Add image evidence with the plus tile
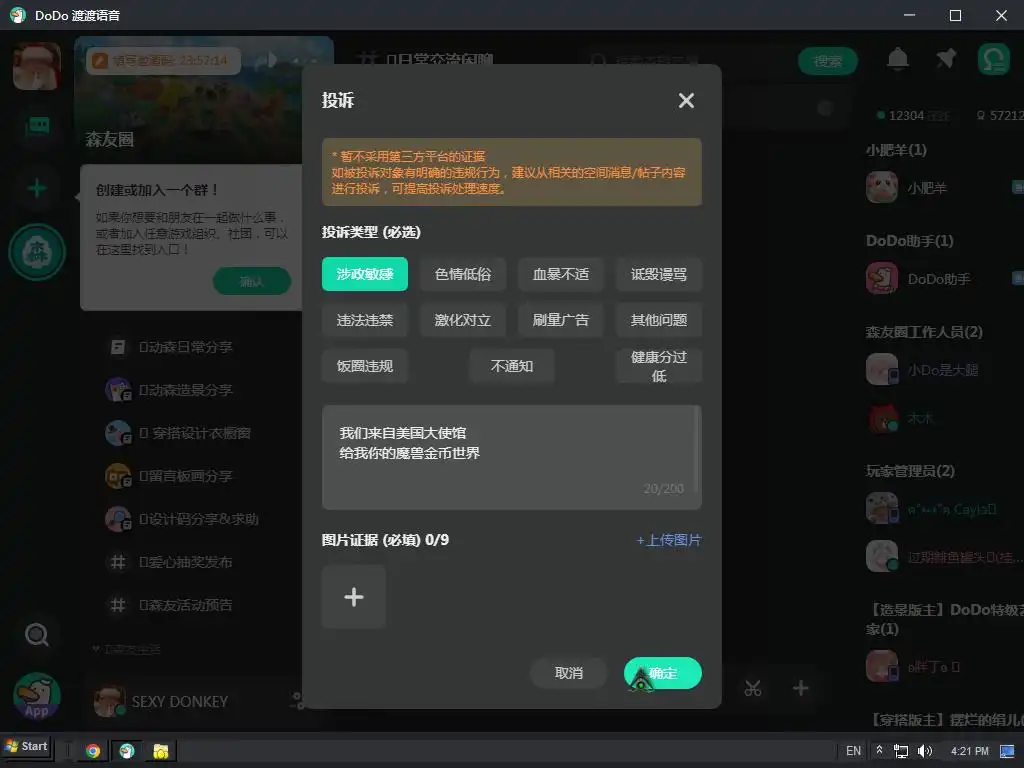Image resolution: width=1024 pixels, height=768 pixels. (353, 597)
